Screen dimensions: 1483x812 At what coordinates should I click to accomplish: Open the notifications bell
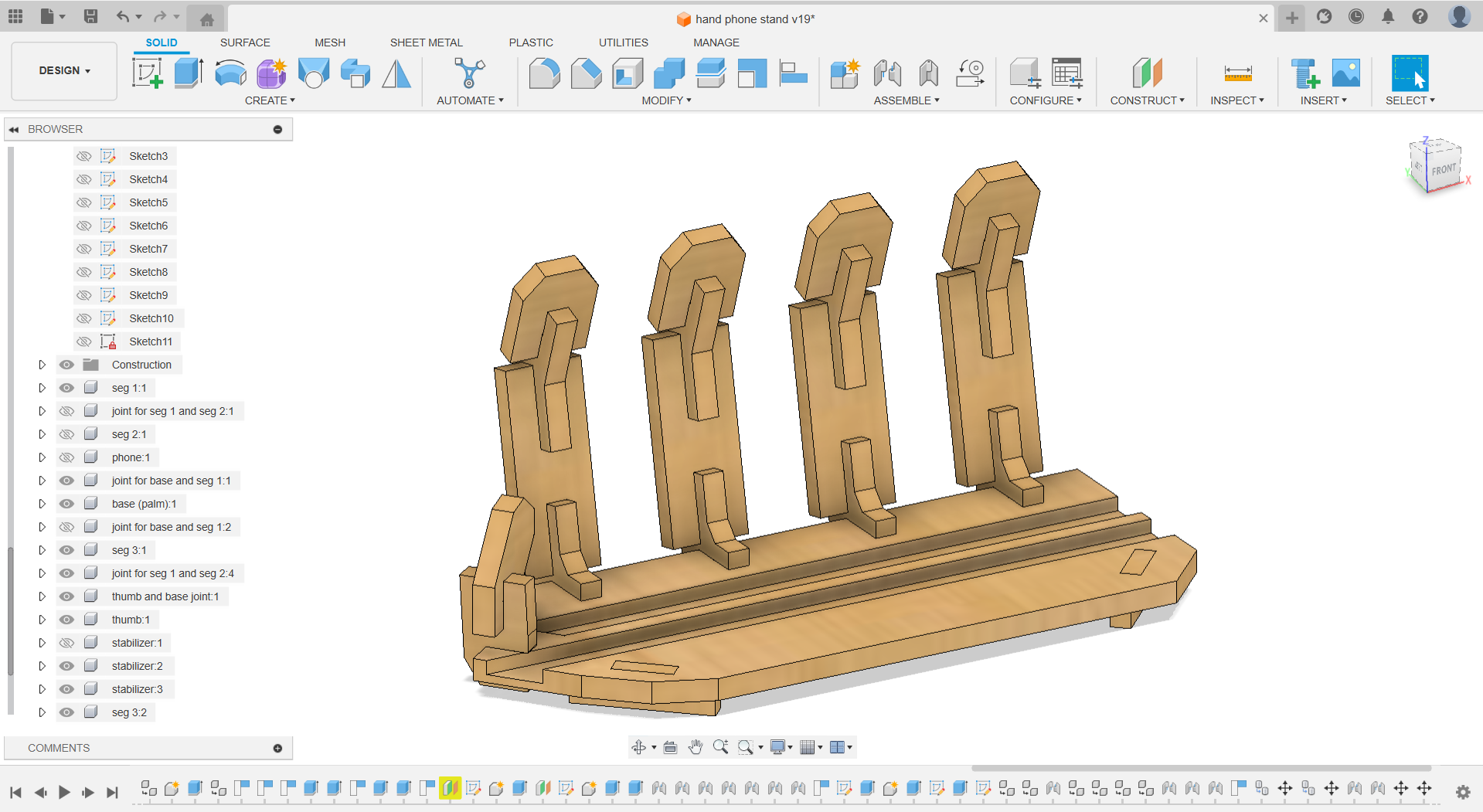click(1388, 16)
